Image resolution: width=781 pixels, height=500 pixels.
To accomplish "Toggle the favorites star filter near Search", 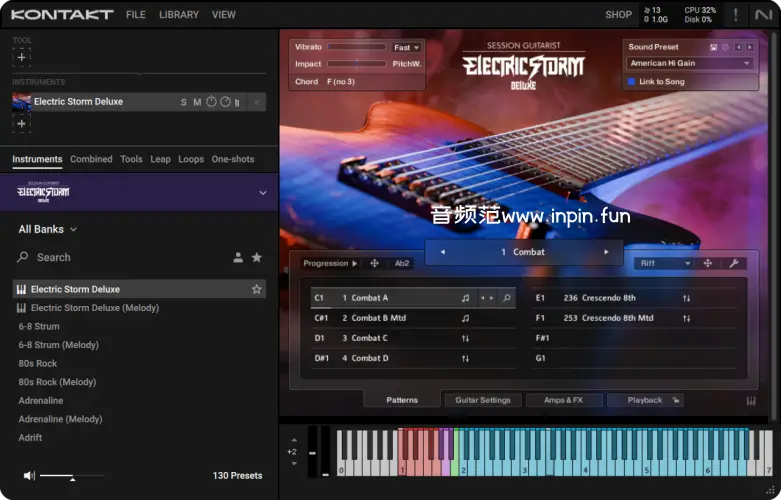I will [x=257, y=257].
